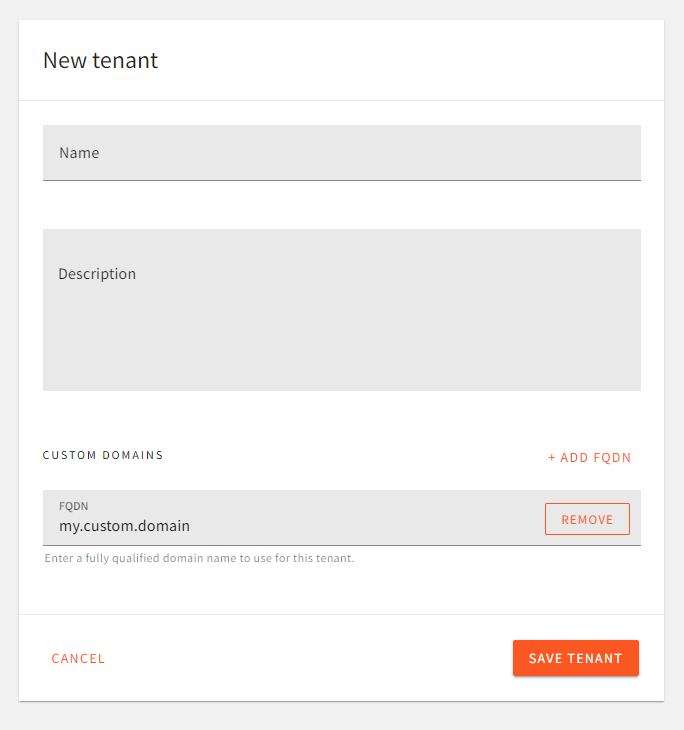Focus the Description text area

[x=340, y=310]
